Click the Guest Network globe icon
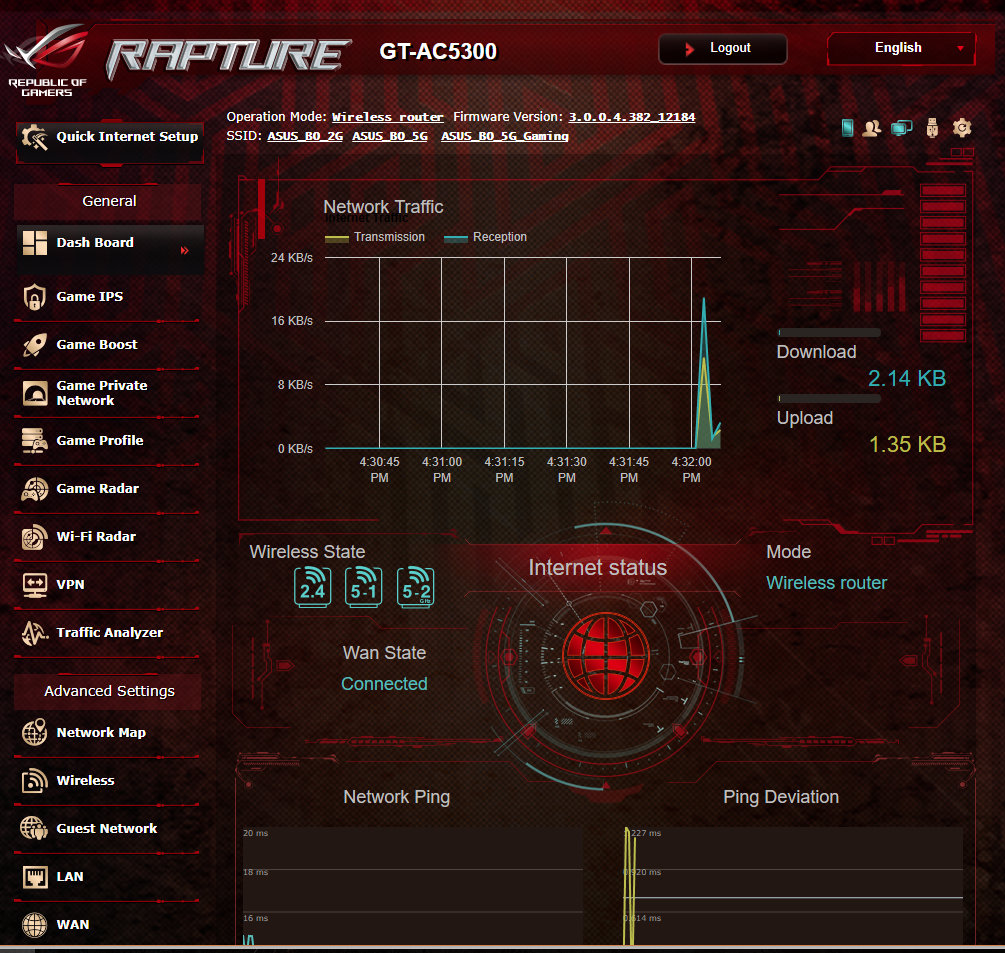Screen dimensions: 1005x953 click(35, 829)
